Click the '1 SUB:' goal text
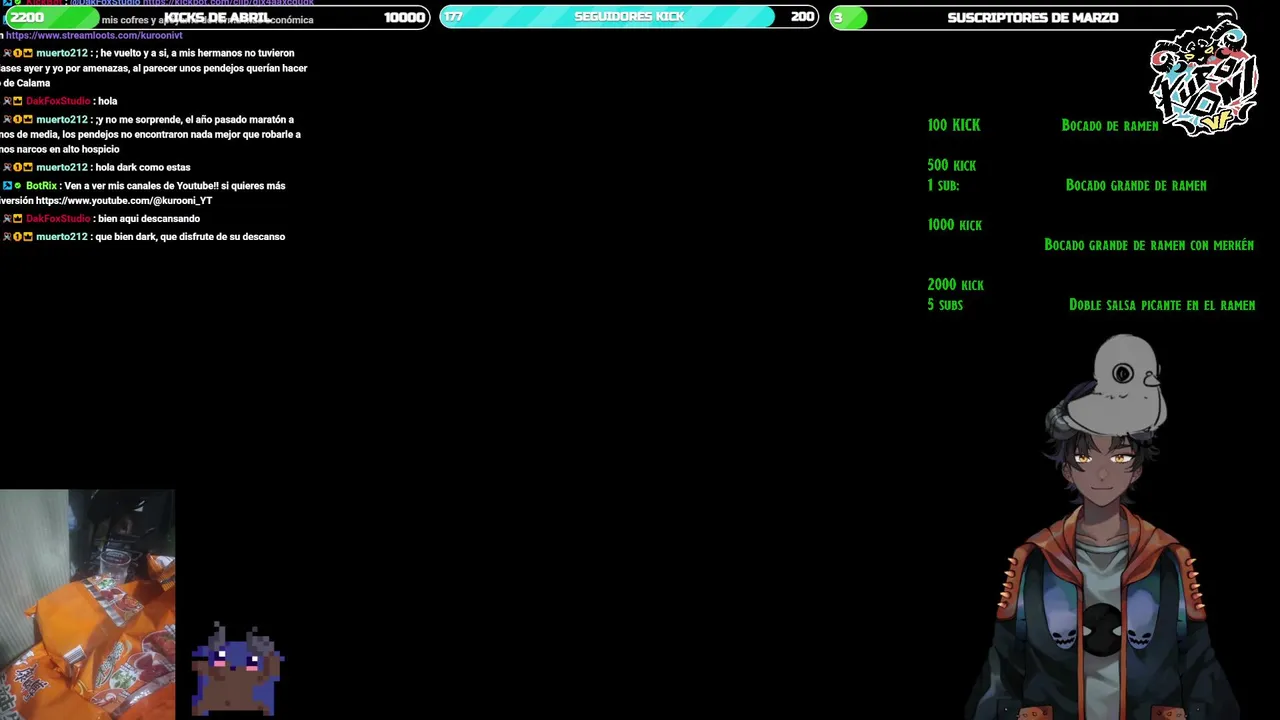Screen dimensions: 1280x720 943,185
